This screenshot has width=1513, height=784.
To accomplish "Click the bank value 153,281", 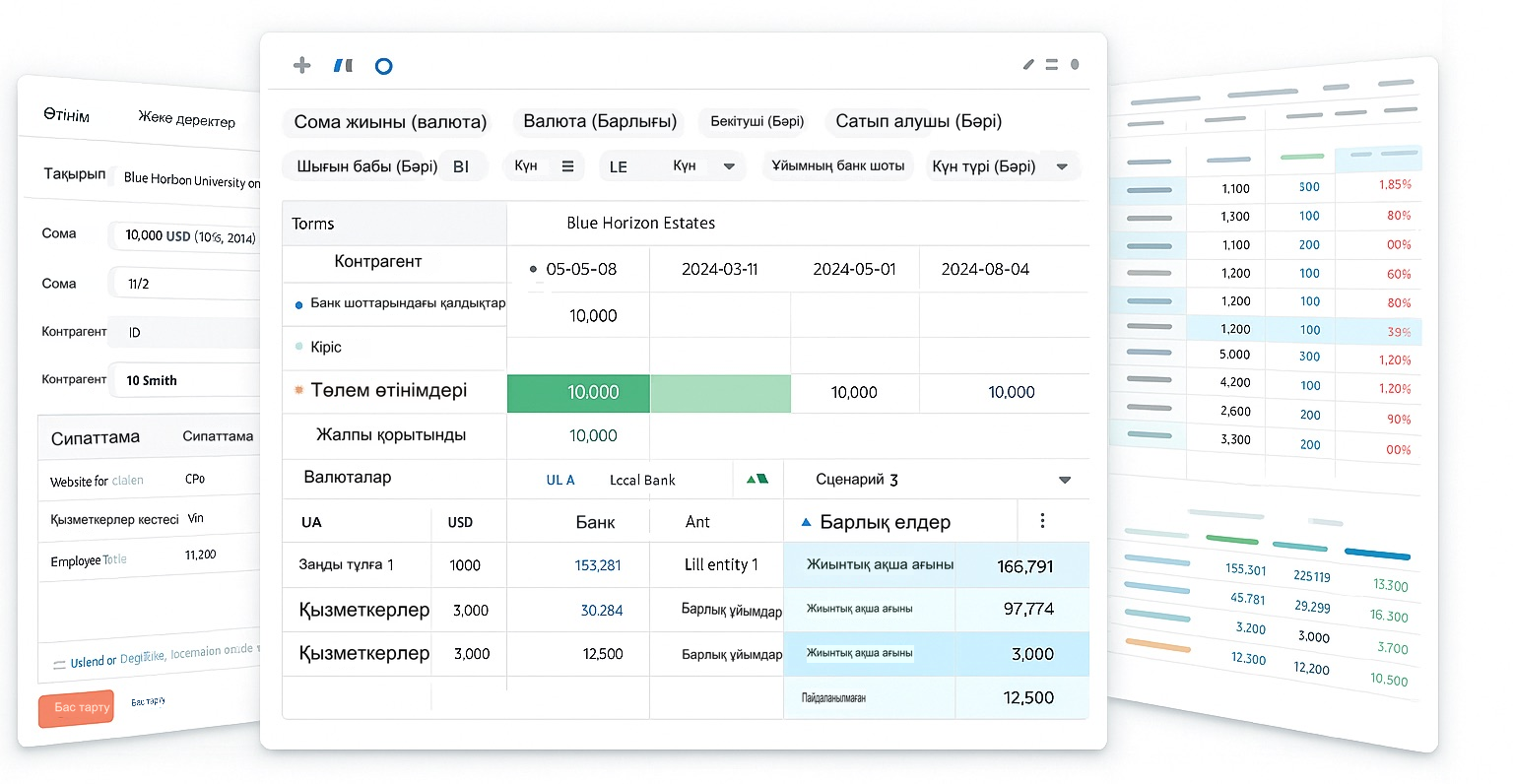I will click(598, 565).
